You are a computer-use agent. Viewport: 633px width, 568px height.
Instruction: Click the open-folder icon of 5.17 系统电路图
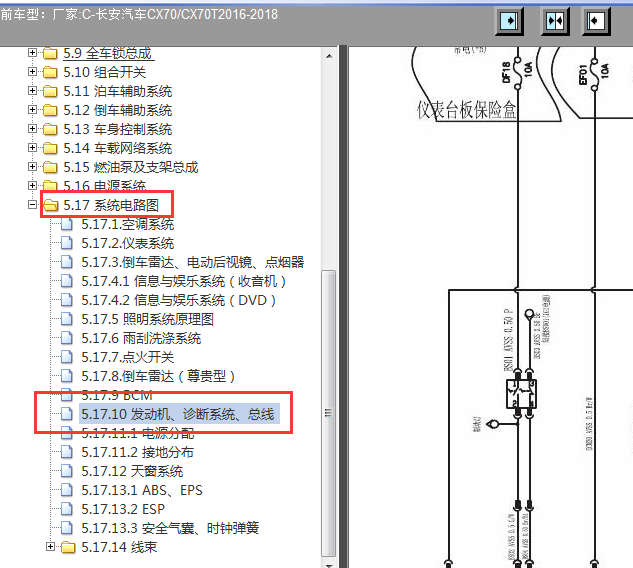tap(50, 205)
